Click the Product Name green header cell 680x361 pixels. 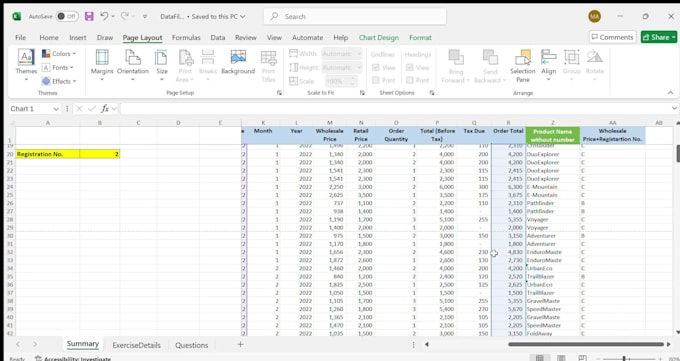tap(552, 135)
